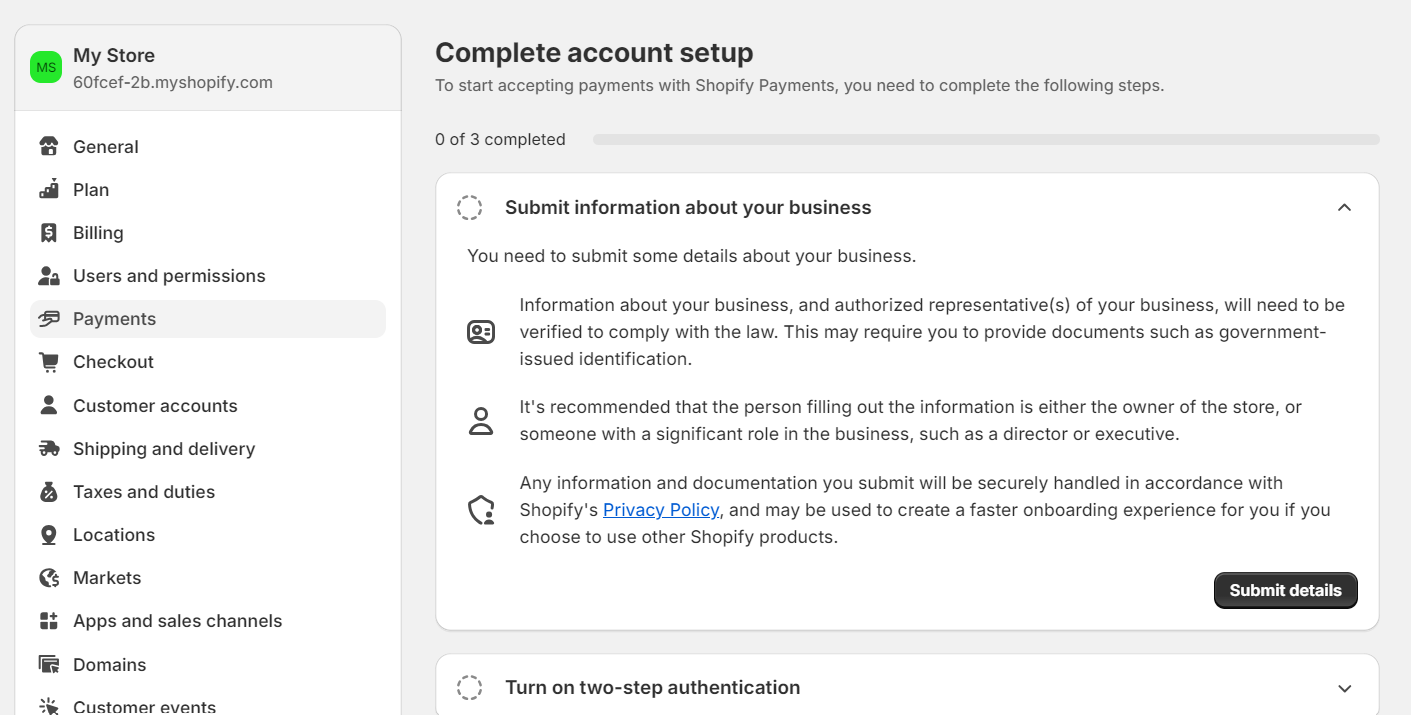Screen dimensions: 1411x715
Task: Click the Users and permissions icon
Action: [48, 276]
